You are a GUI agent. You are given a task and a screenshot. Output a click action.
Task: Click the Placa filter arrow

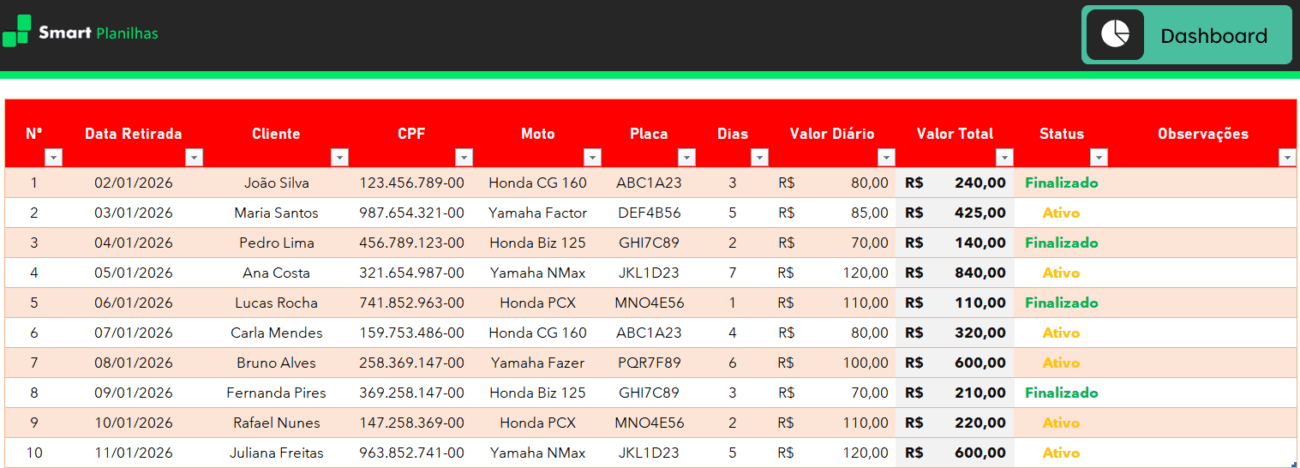(x=686, y=157)
